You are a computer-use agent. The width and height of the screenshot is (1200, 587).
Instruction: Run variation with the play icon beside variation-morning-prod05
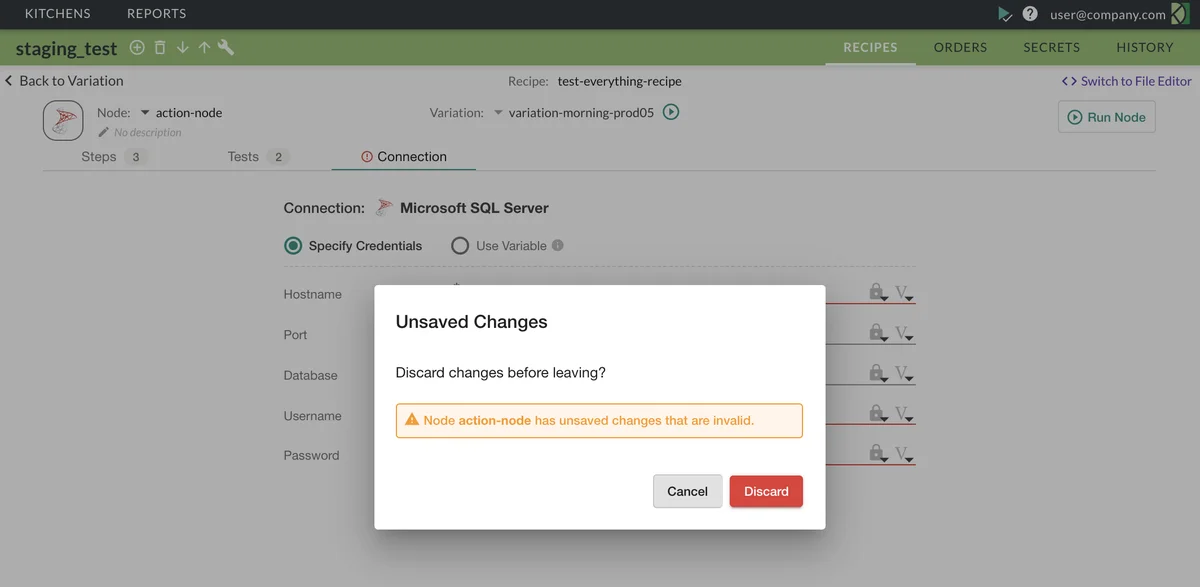pos(671,112)
